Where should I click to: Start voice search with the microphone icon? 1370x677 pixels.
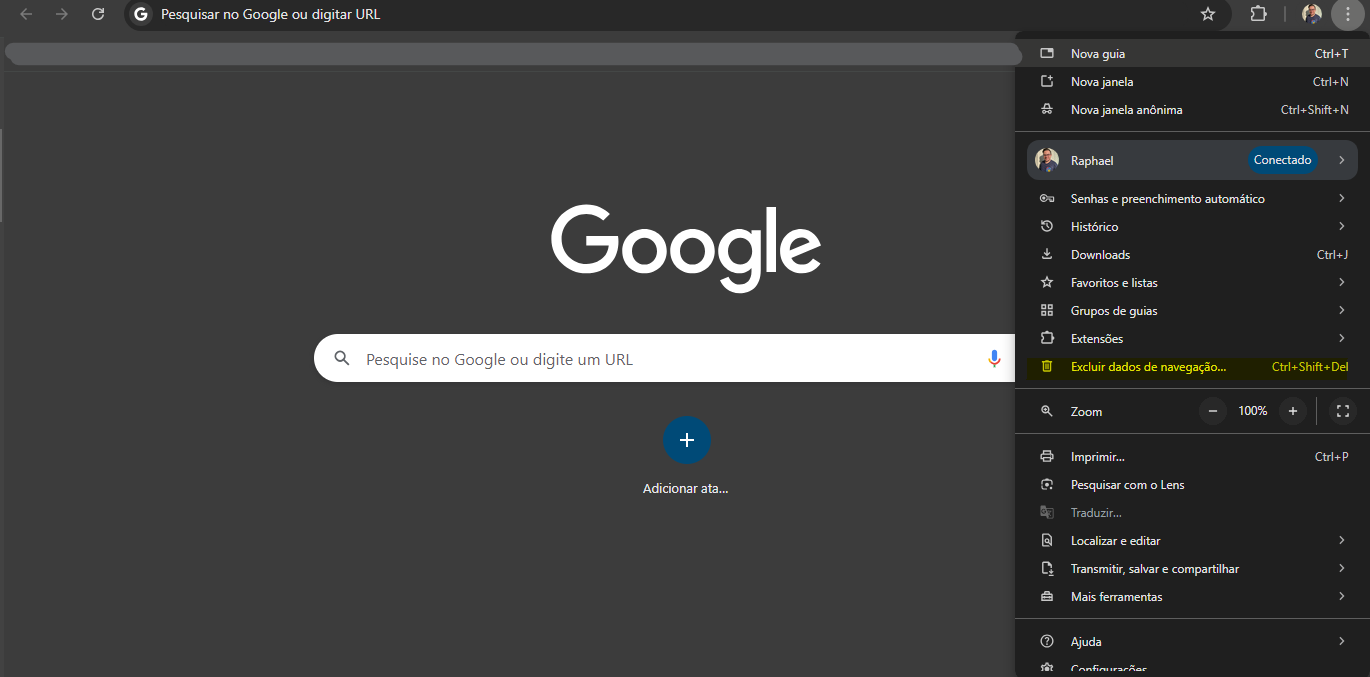pyautogui.click(x=994, y=358)
